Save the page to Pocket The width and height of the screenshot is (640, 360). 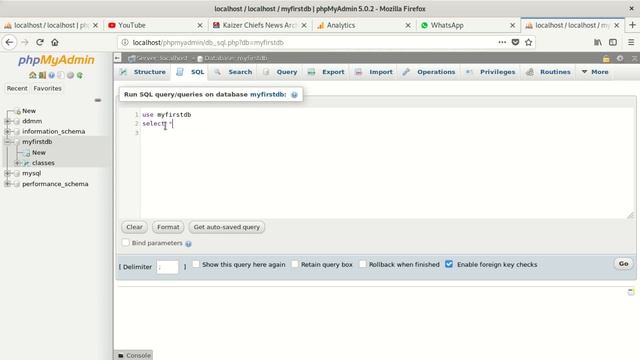coord(516,42)
